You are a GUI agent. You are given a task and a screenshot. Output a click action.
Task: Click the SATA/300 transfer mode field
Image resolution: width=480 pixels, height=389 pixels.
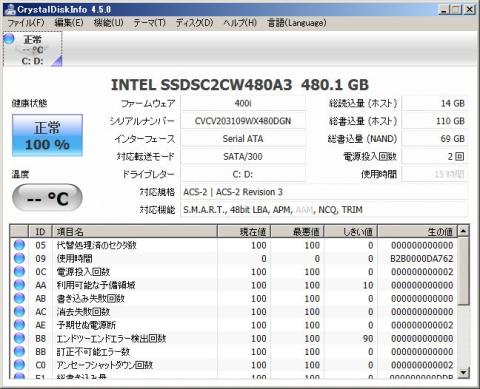point(243,156)
